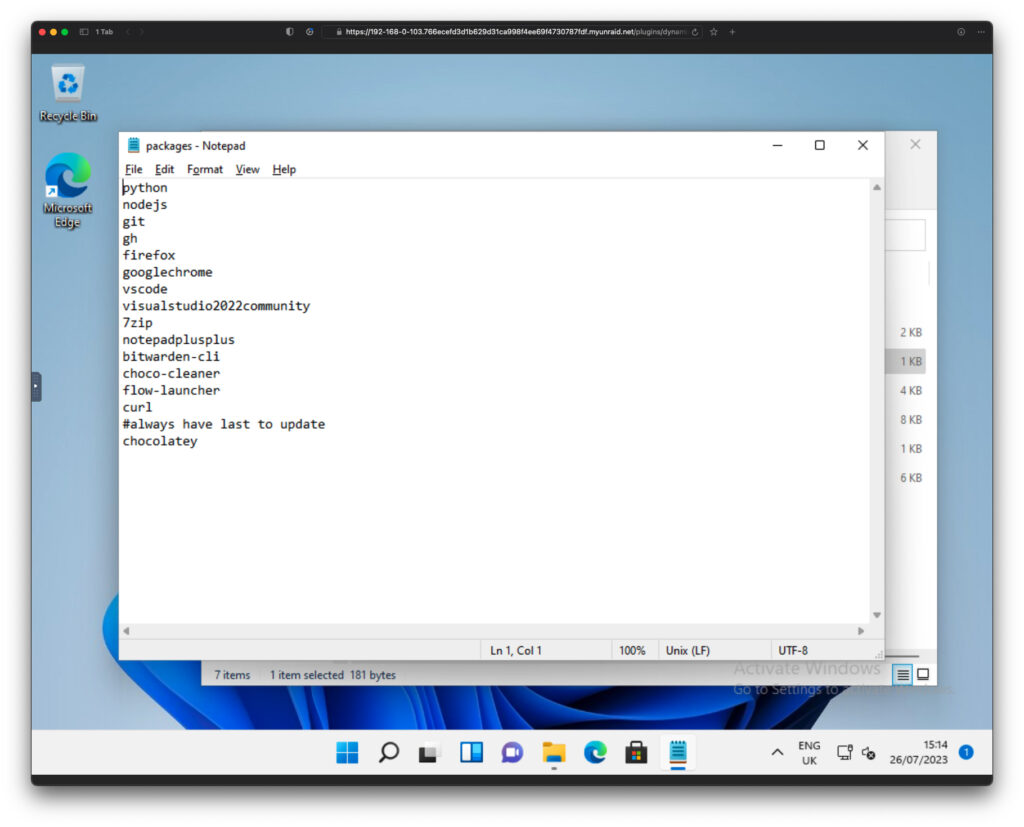Screen dimensions: 1024x827
Task: Click the 'Ln 1, Col 1' status entry
Action: [x=516, y=651]
